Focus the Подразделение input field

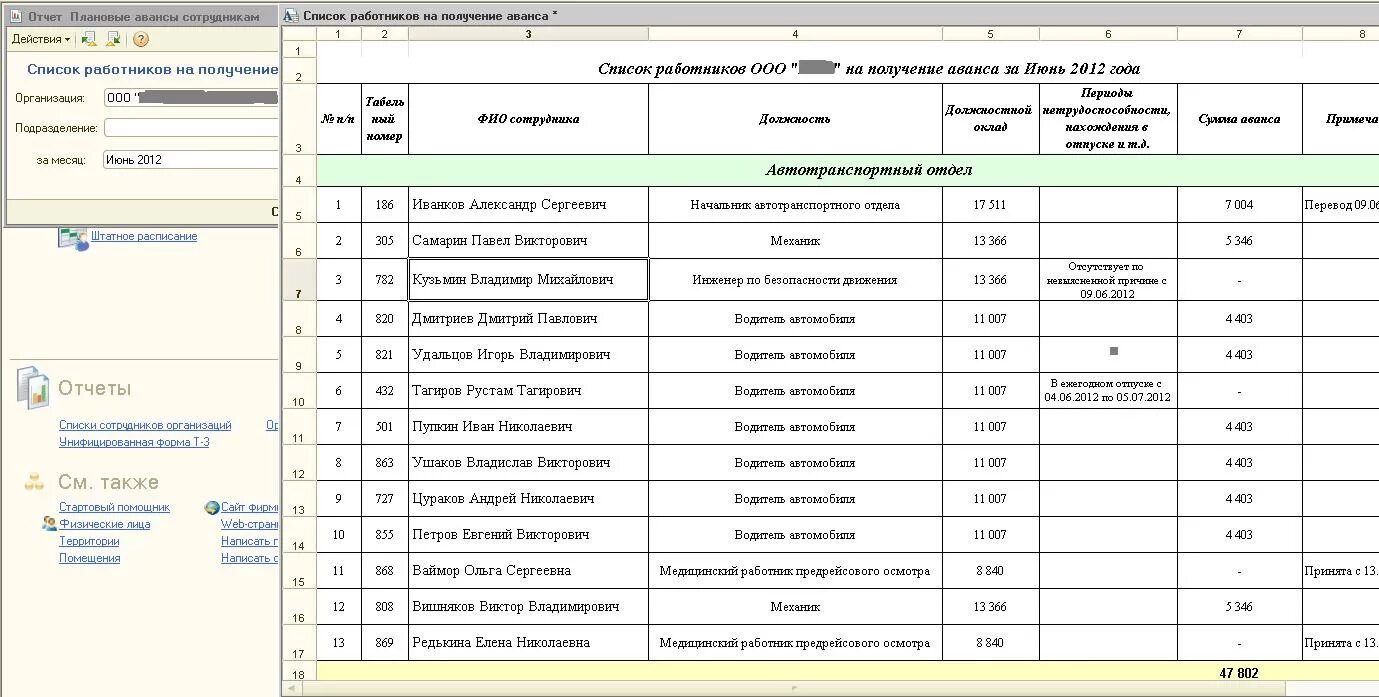click(x=191, y=128)
